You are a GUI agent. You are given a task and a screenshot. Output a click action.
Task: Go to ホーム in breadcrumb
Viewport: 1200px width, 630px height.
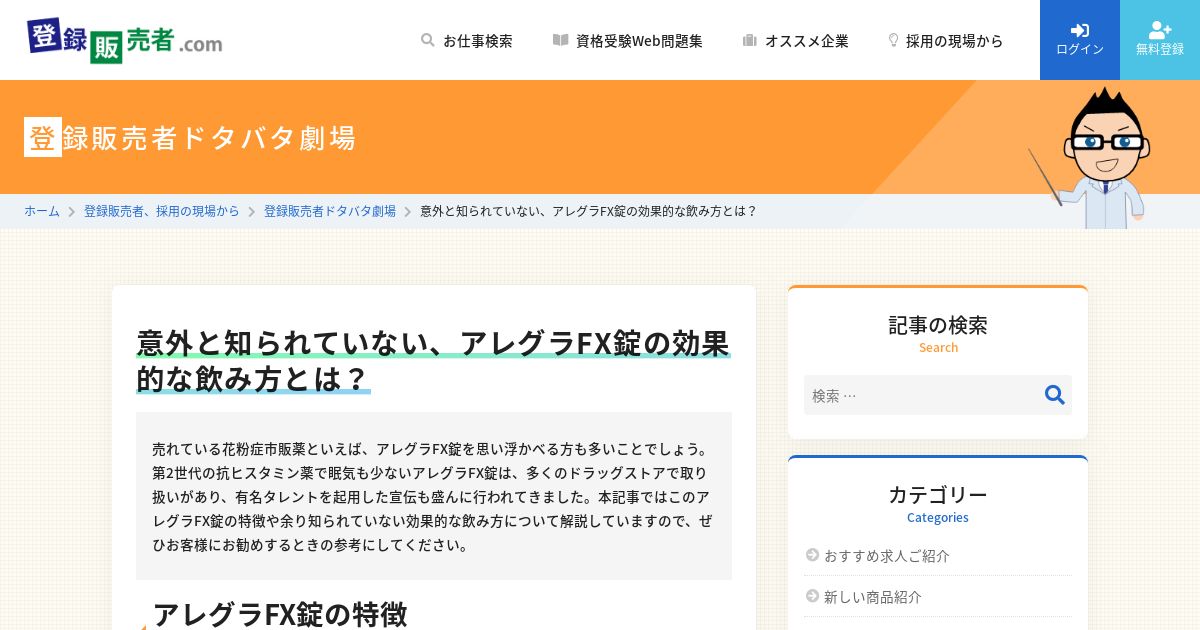[x=42, y=211]
